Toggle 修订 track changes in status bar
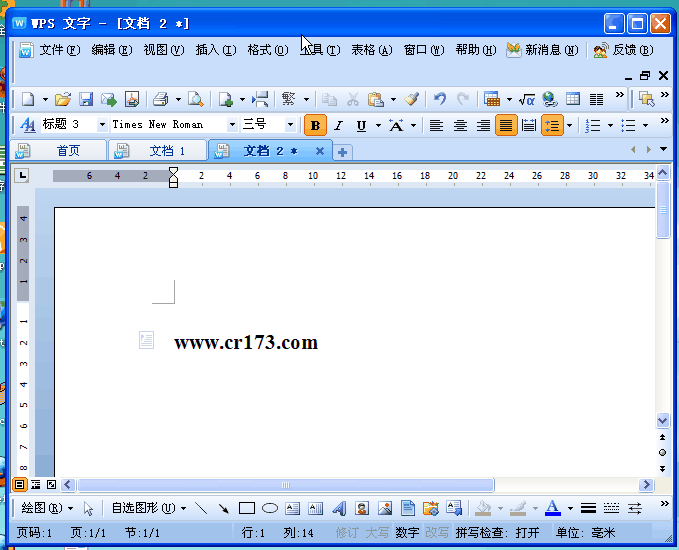 347,532
